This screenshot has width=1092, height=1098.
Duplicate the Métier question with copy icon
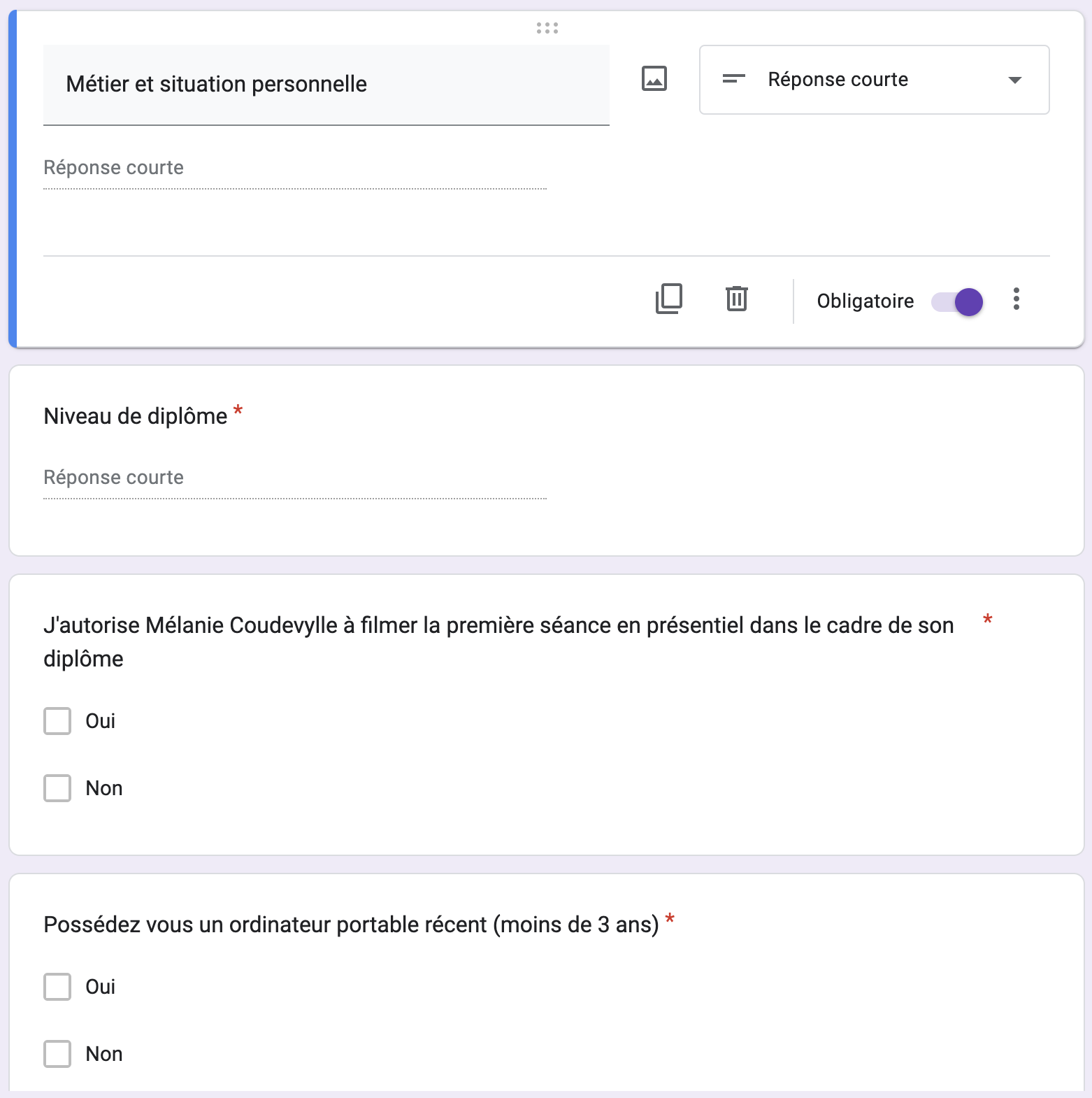668,299
